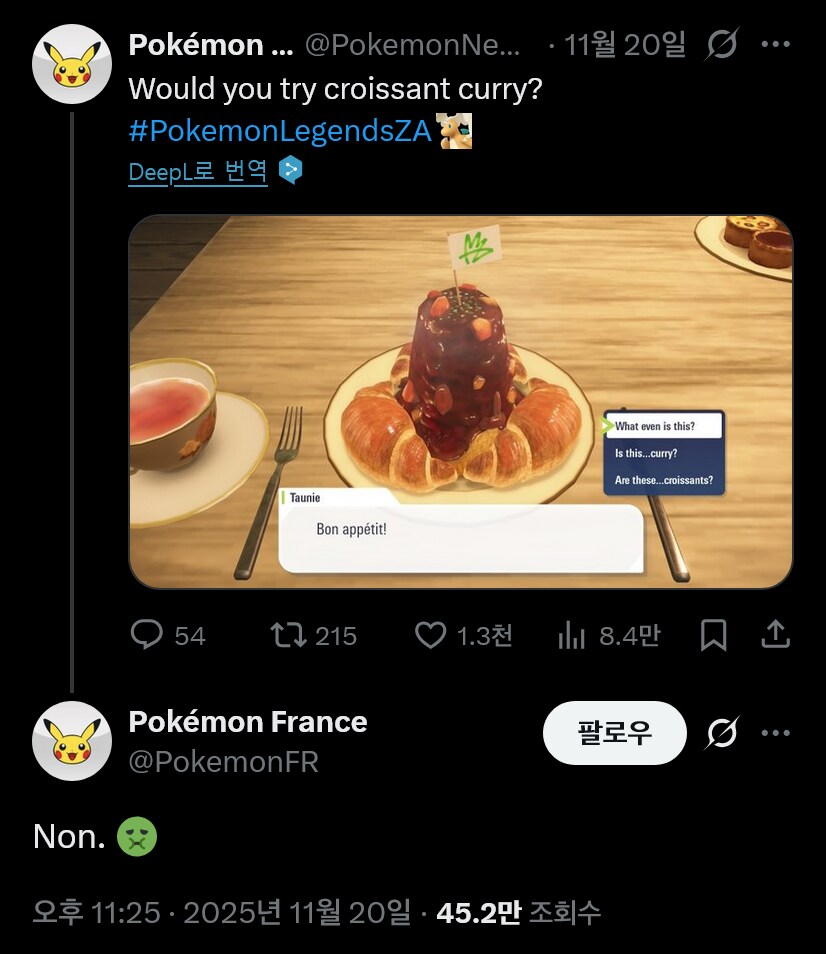Bookmark the Pokémon croissant curry tweet
This screenshot has width=826, height=954.
coord(713,635)
